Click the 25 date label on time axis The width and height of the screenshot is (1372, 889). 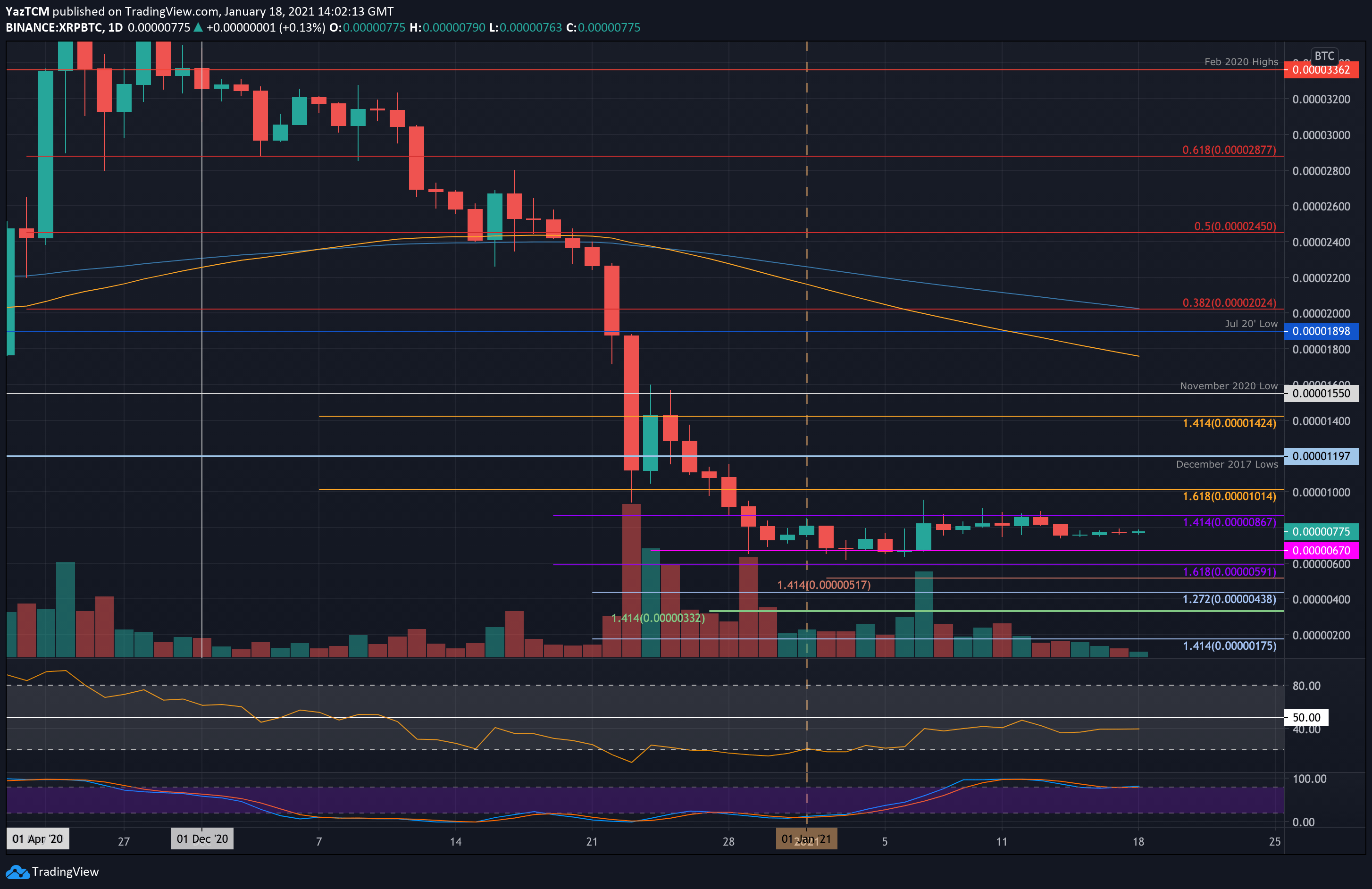[x=1275, y=842]
